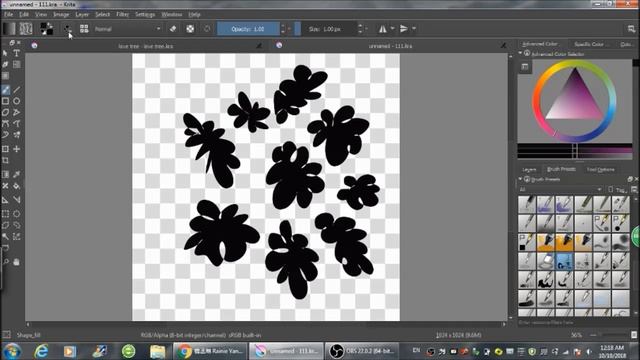Open vertical mirror options arrow
The height and width of the screenshot is (360, 640).
[x=414, y=29]
